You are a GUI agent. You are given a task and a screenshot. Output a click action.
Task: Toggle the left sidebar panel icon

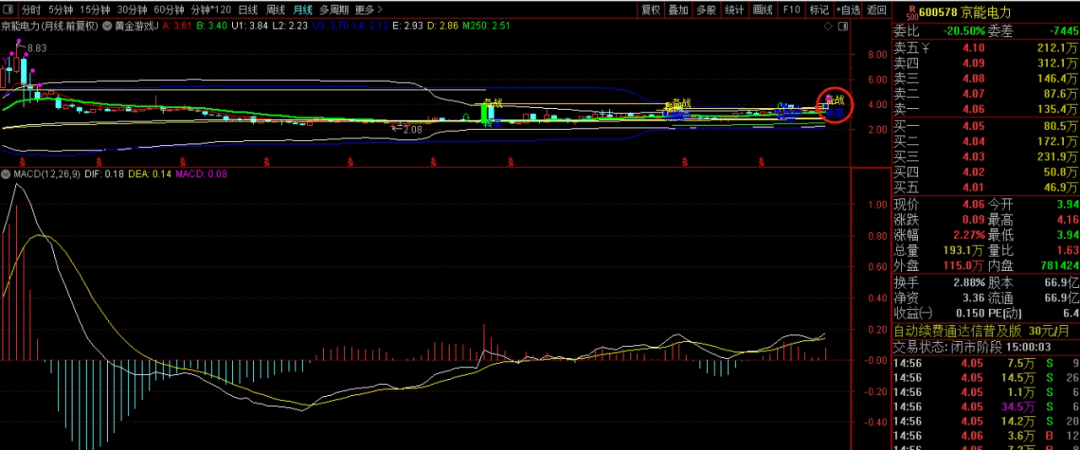point(8,10)
